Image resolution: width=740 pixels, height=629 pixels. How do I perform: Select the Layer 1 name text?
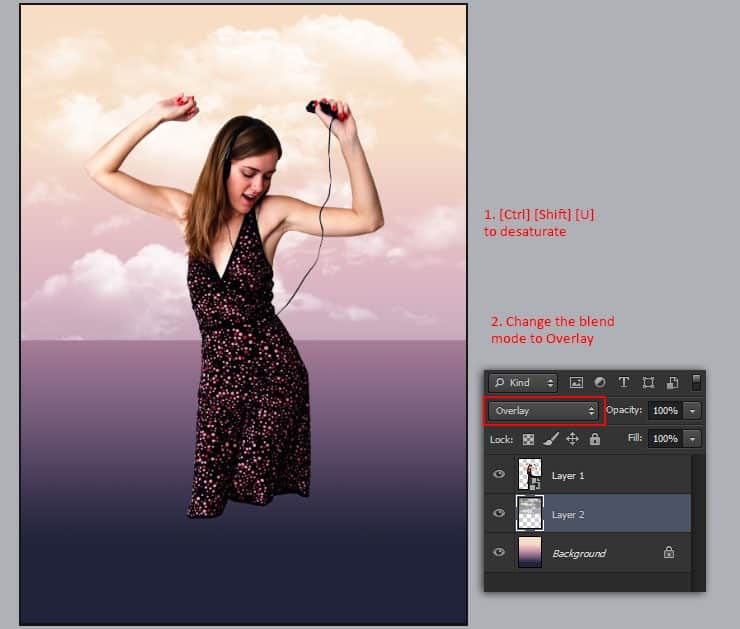pyautogui.click(x=568, y=476)
